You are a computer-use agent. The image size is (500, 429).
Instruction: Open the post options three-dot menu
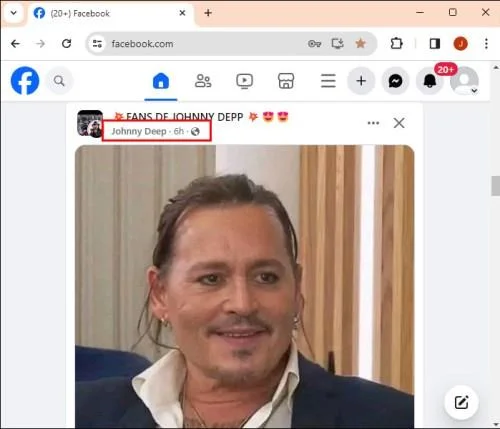coord(373,123)
